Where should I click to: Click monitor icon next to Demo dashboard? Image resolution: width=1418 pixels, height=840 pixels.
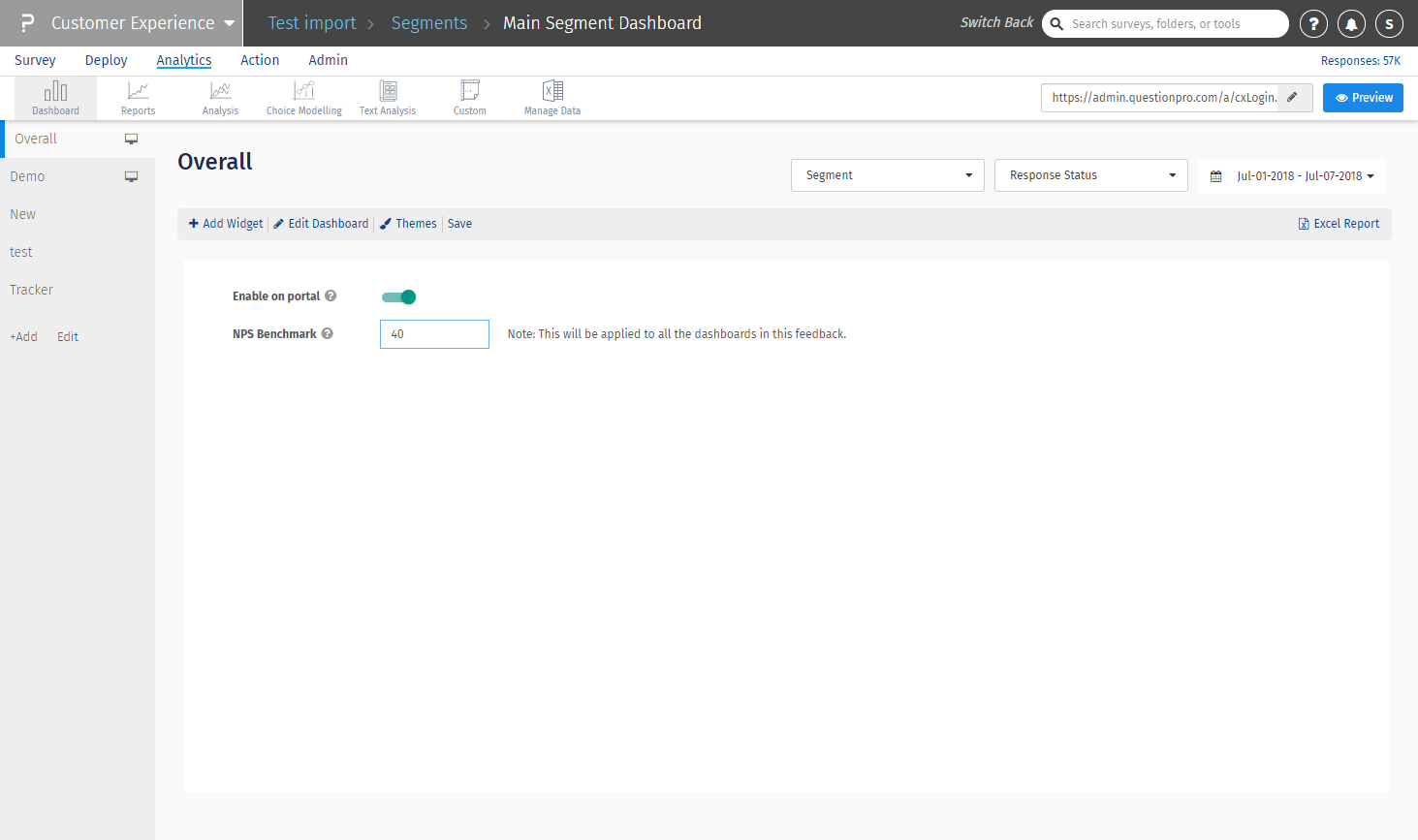(132, 177)
